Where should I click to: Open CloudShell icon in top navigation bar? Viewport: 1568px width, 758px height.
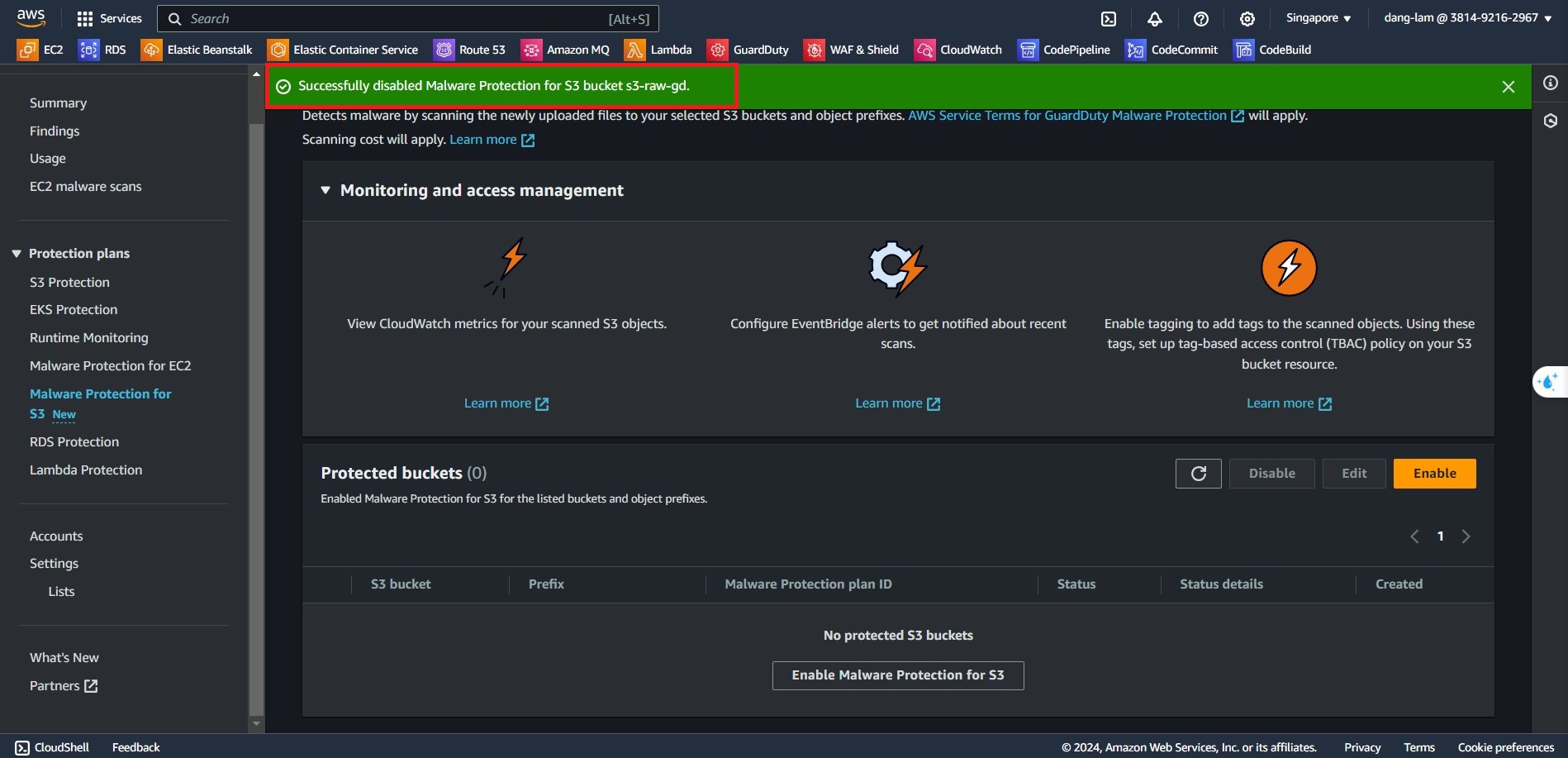click(1109, 18)
